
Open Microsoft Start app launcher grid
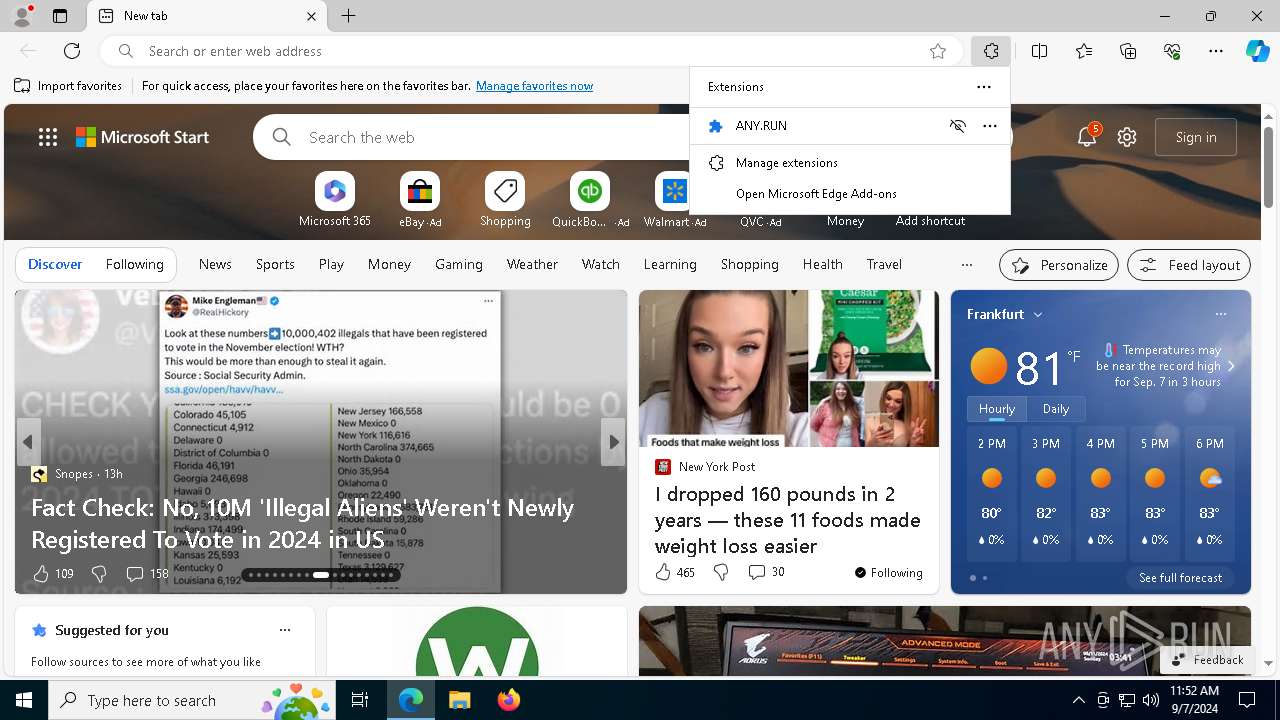48,138
